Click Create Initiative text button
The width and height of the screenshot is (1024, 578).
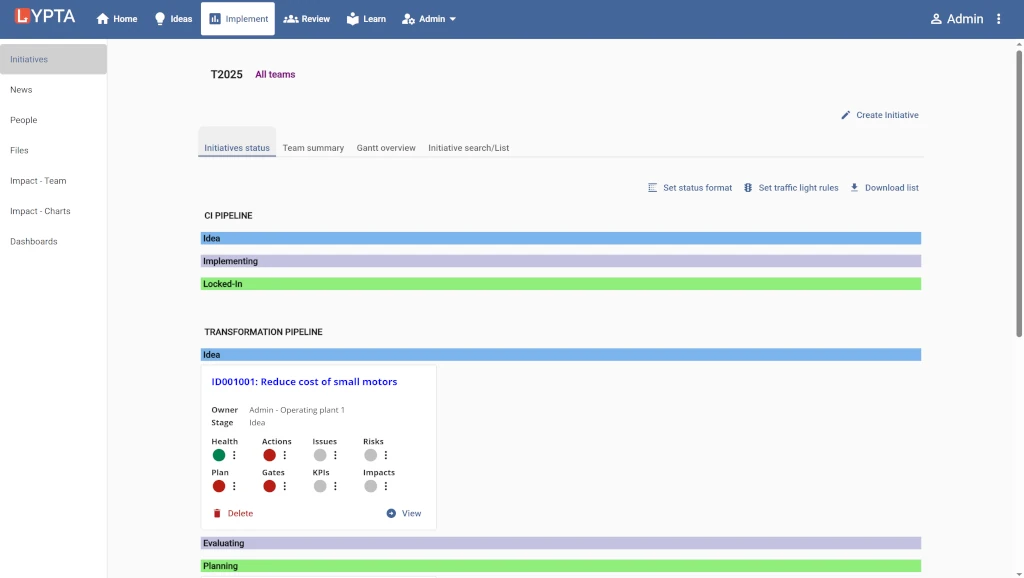click(887, 115)
